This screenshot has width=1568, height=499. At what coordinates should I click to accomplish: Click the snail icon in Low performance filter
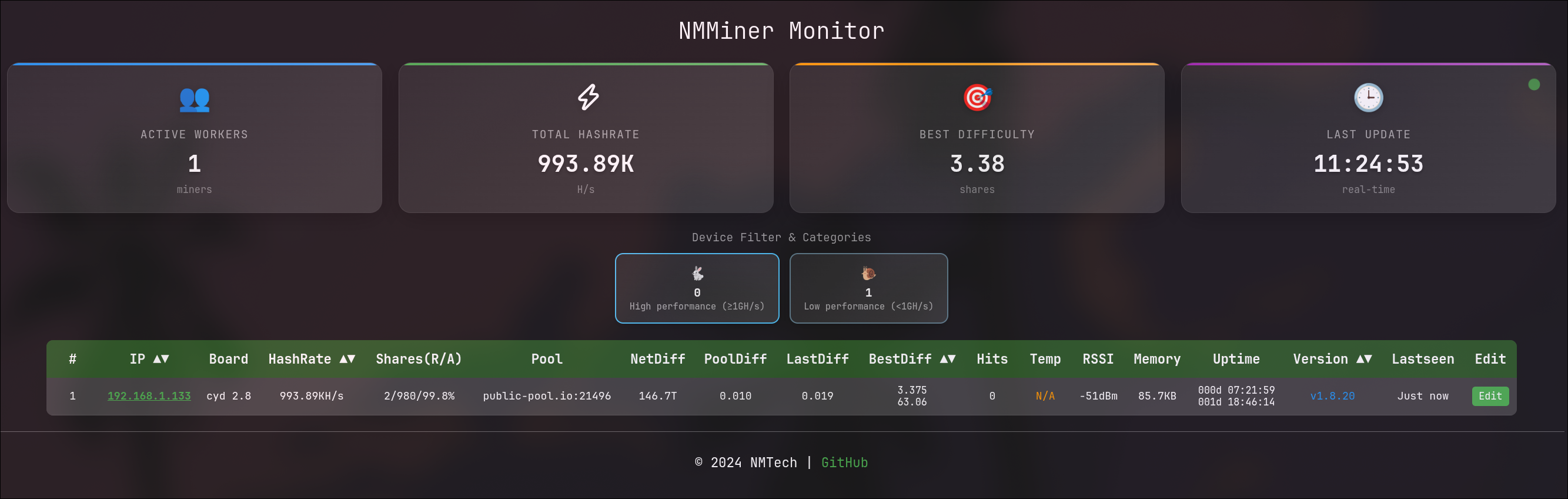tap(868, 273)
